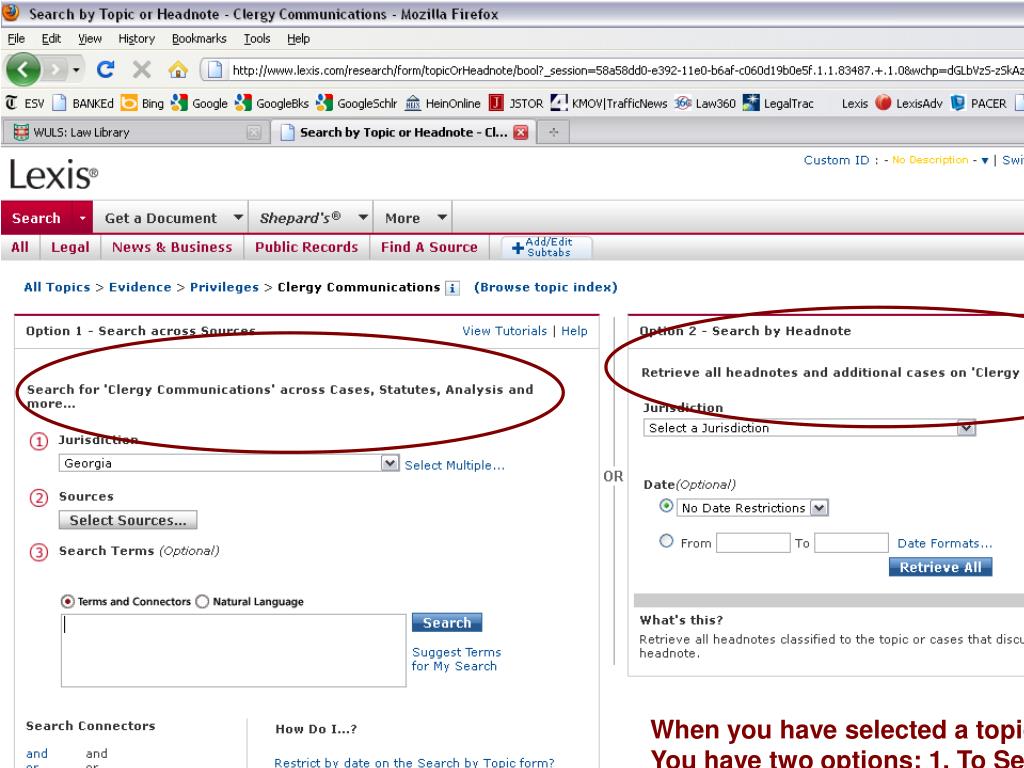The width and height of the screenshot is (1024, 768).
Task: Click the Lexis logo
Action: (54, 174)
